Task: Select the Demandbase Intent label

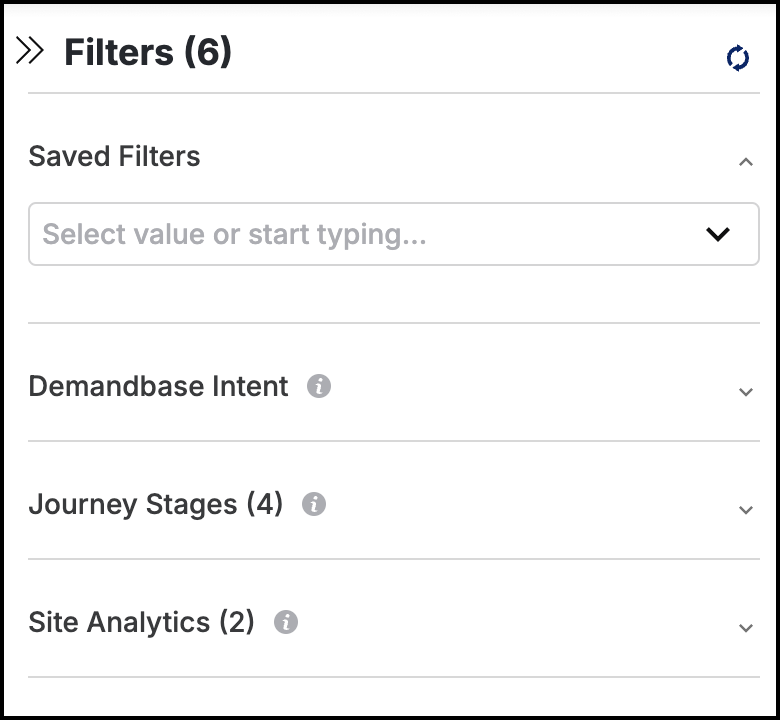Action: [x=158, y=386]
